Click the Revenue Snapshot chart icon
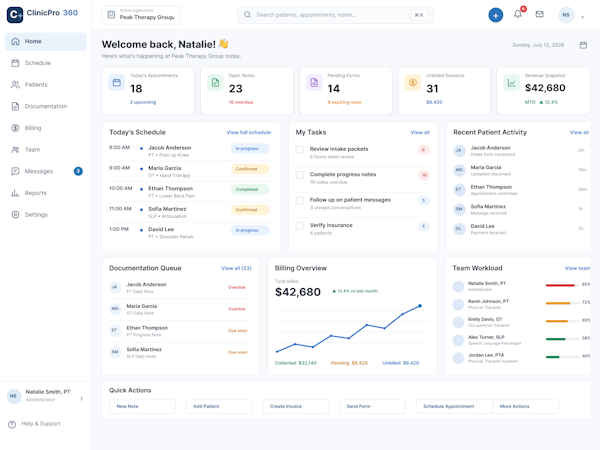 [x=511, y=83]
